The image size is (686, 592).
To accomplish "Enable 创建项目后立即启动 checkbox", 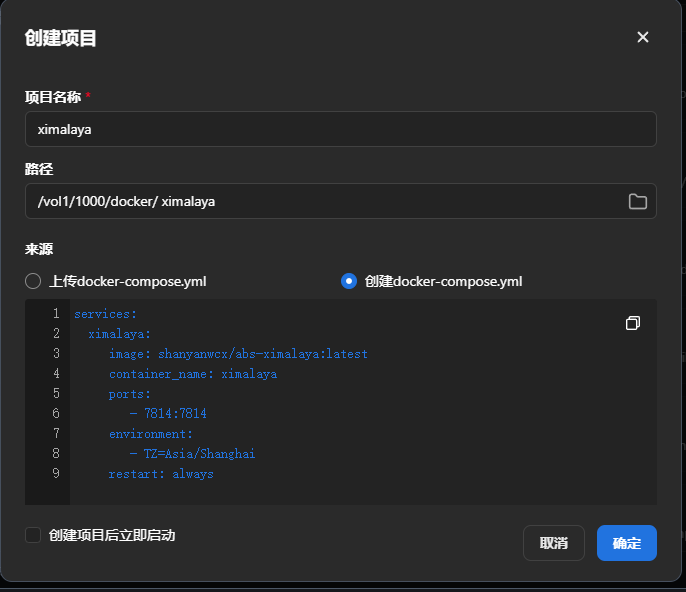I will (33, 535).
